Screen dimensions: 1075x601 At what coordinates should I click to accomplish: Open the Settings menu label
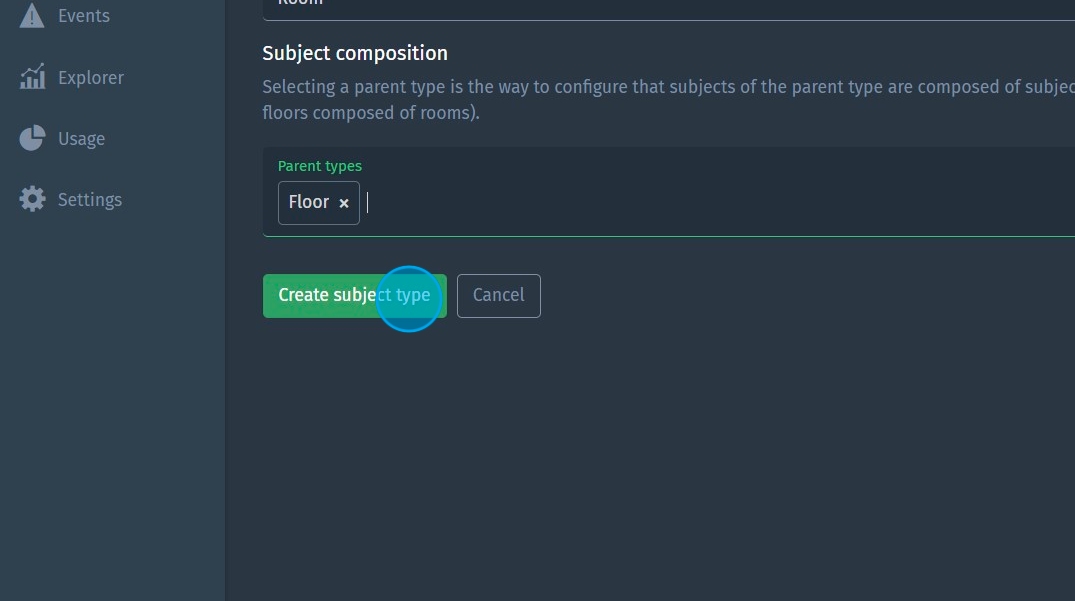click(x=90, y=200)
